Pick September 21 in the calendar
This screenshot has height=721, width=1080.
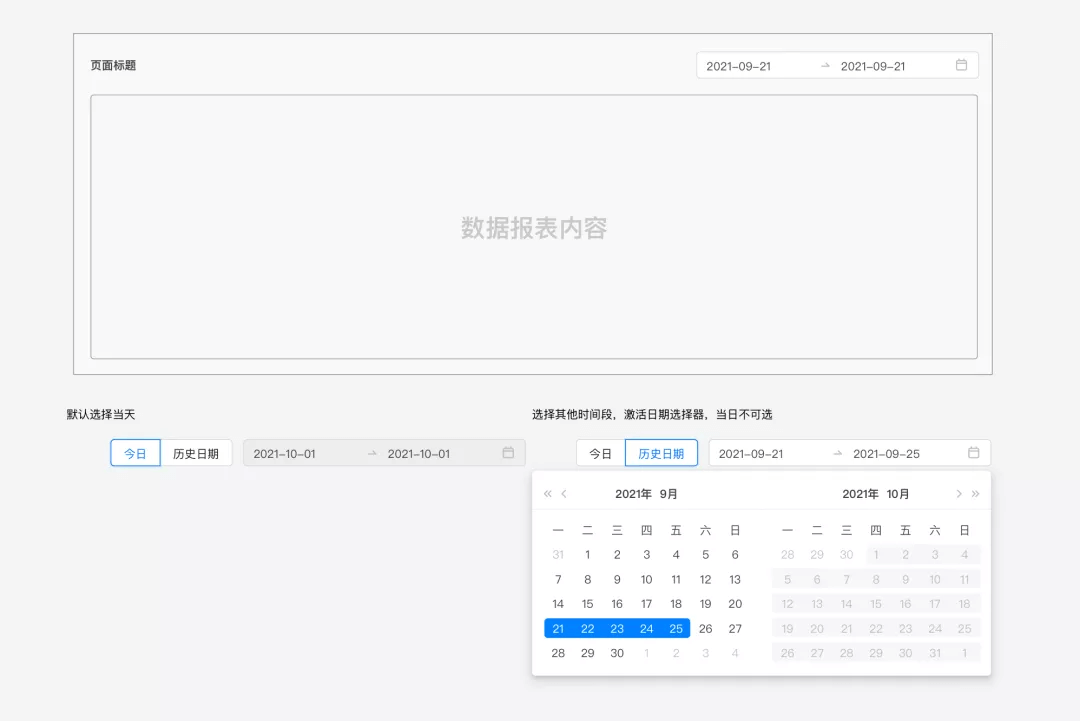pos(558,629)
